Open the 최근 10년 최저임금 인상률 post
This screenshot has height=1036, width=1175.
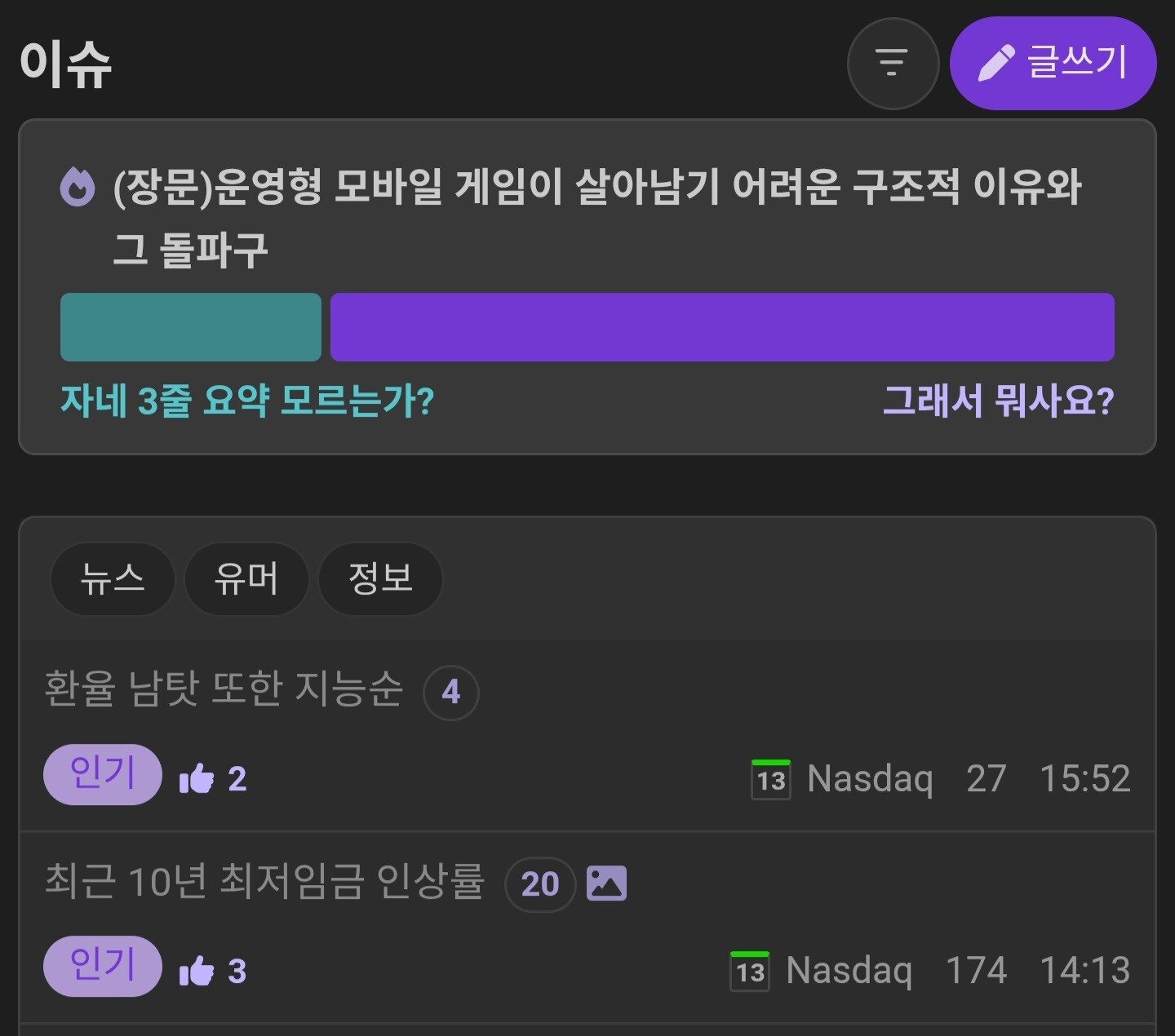tap(264, 882)
